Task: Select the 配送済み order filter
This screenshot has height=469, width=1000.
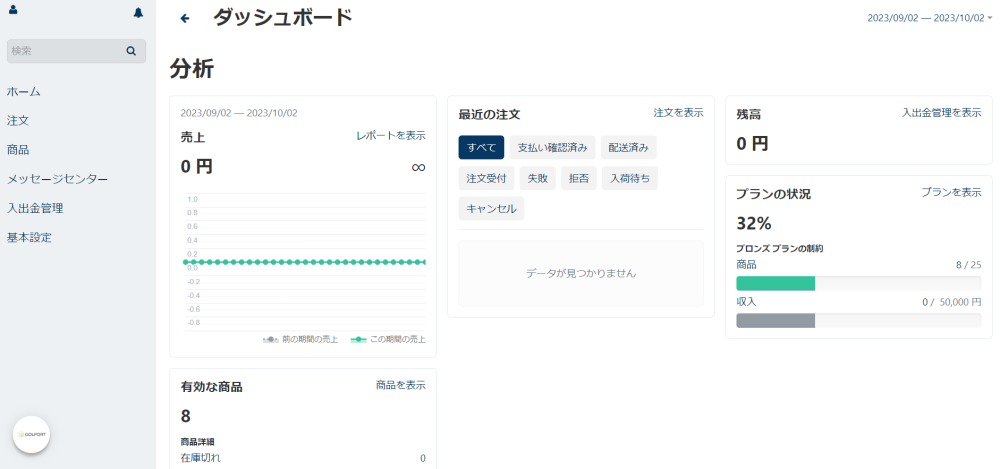Action: point(628,147)
